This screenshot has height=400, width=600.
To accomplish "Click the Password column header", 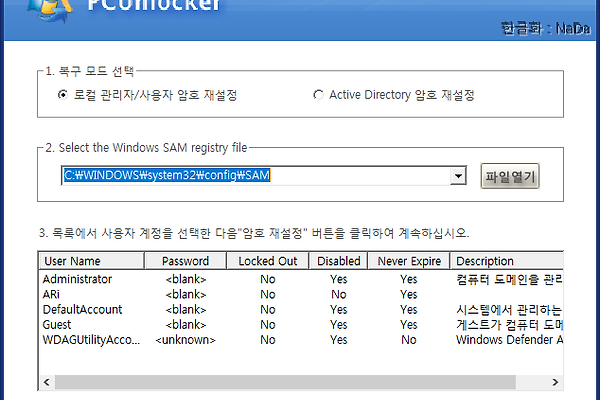I will pos(185,261).
